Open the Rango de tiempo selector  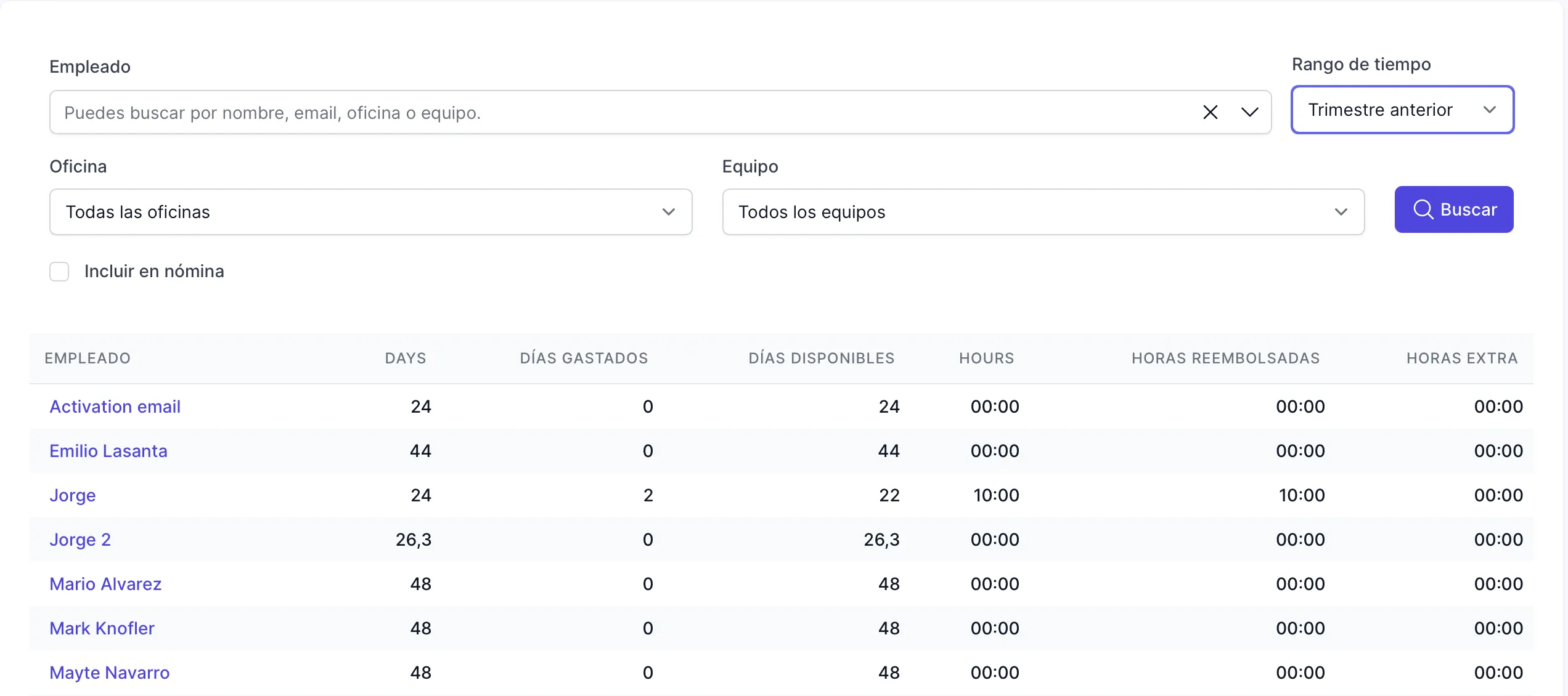click(1402, 110)
